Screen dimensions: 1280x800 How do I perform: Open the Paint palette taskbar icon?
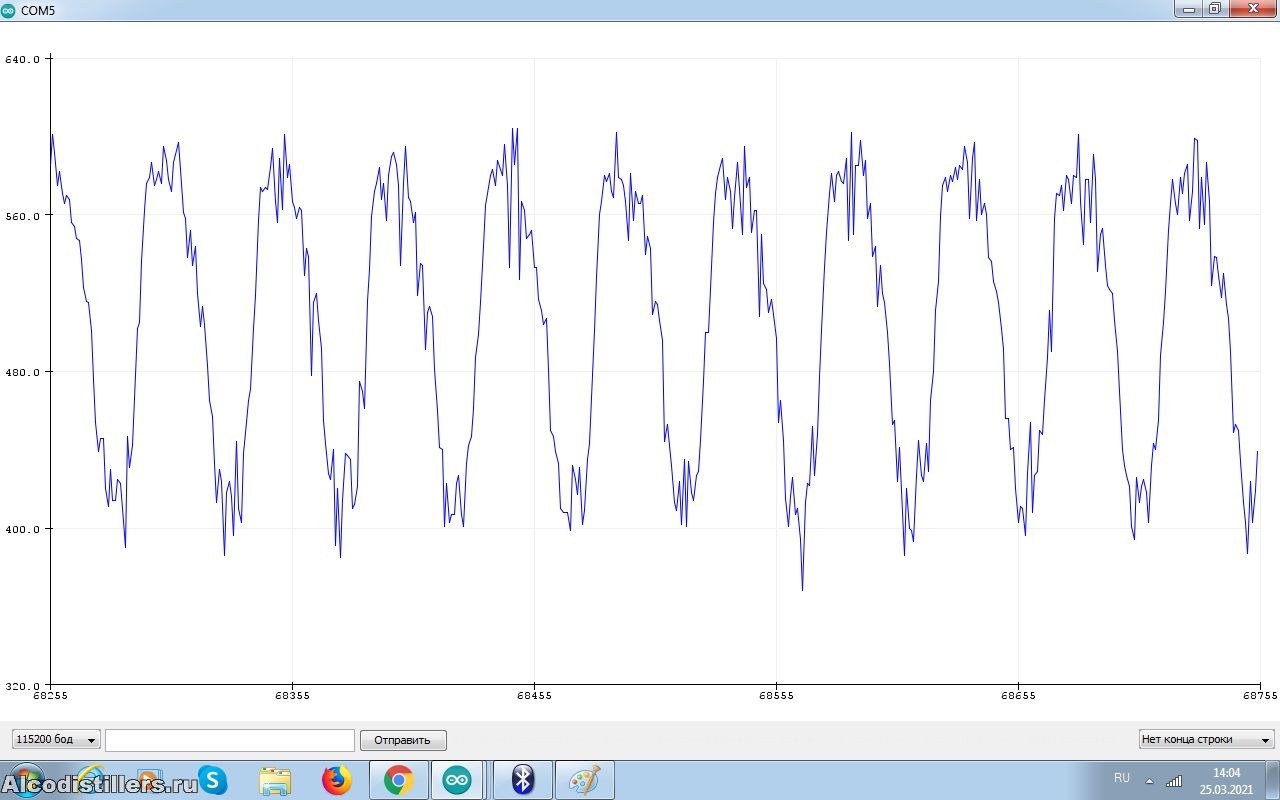[584, 780]
